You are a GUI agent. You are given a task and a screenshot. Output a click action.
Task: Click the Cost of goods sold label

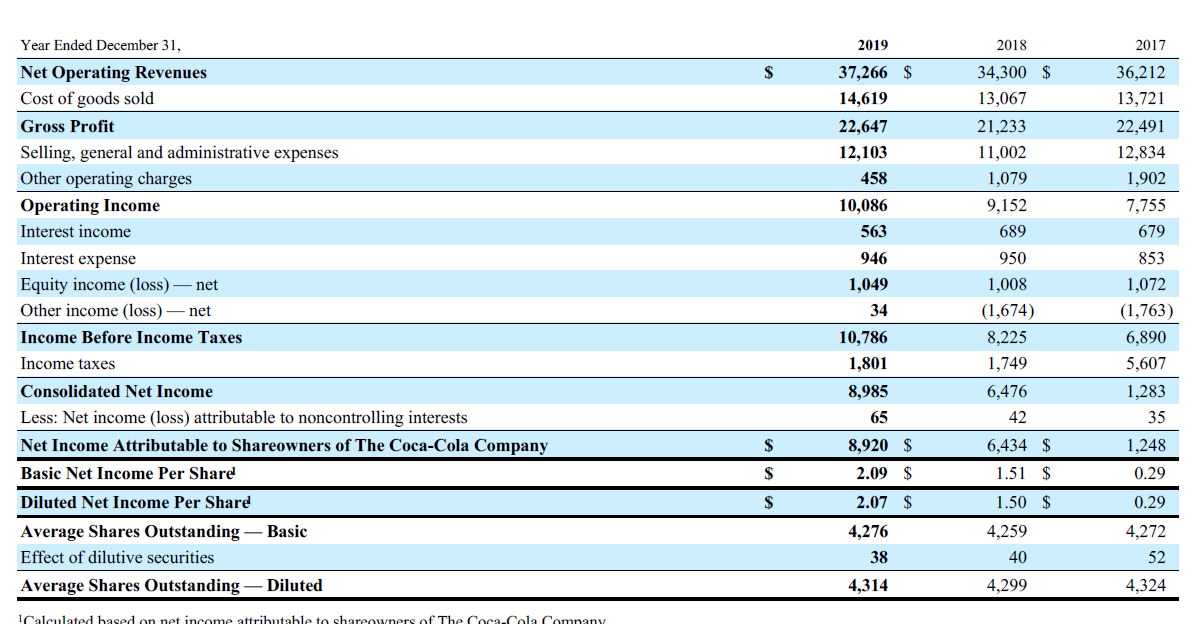click(86, 98)
